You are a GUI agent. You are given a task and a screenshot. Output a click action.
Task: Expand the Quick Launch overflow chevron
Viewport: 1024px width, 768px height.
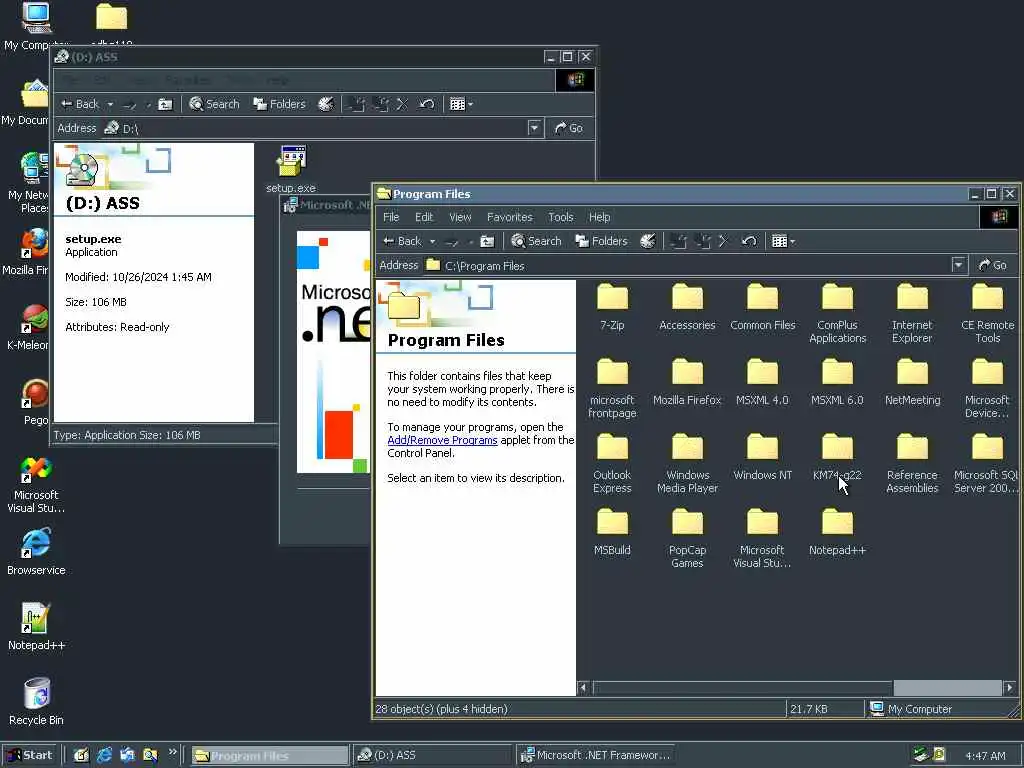coord(172,752)
